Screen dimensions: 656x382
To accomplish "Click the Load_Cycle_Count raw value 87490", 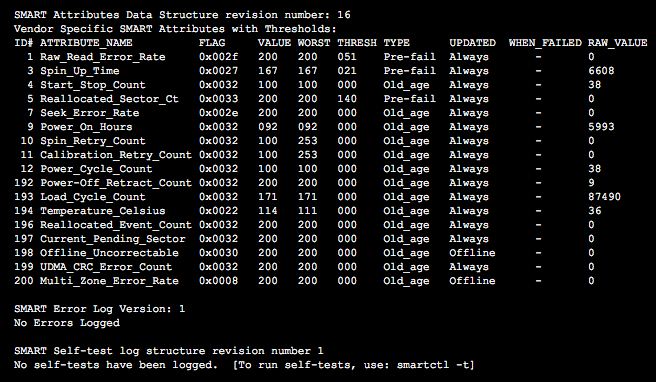I will [605, 197].
